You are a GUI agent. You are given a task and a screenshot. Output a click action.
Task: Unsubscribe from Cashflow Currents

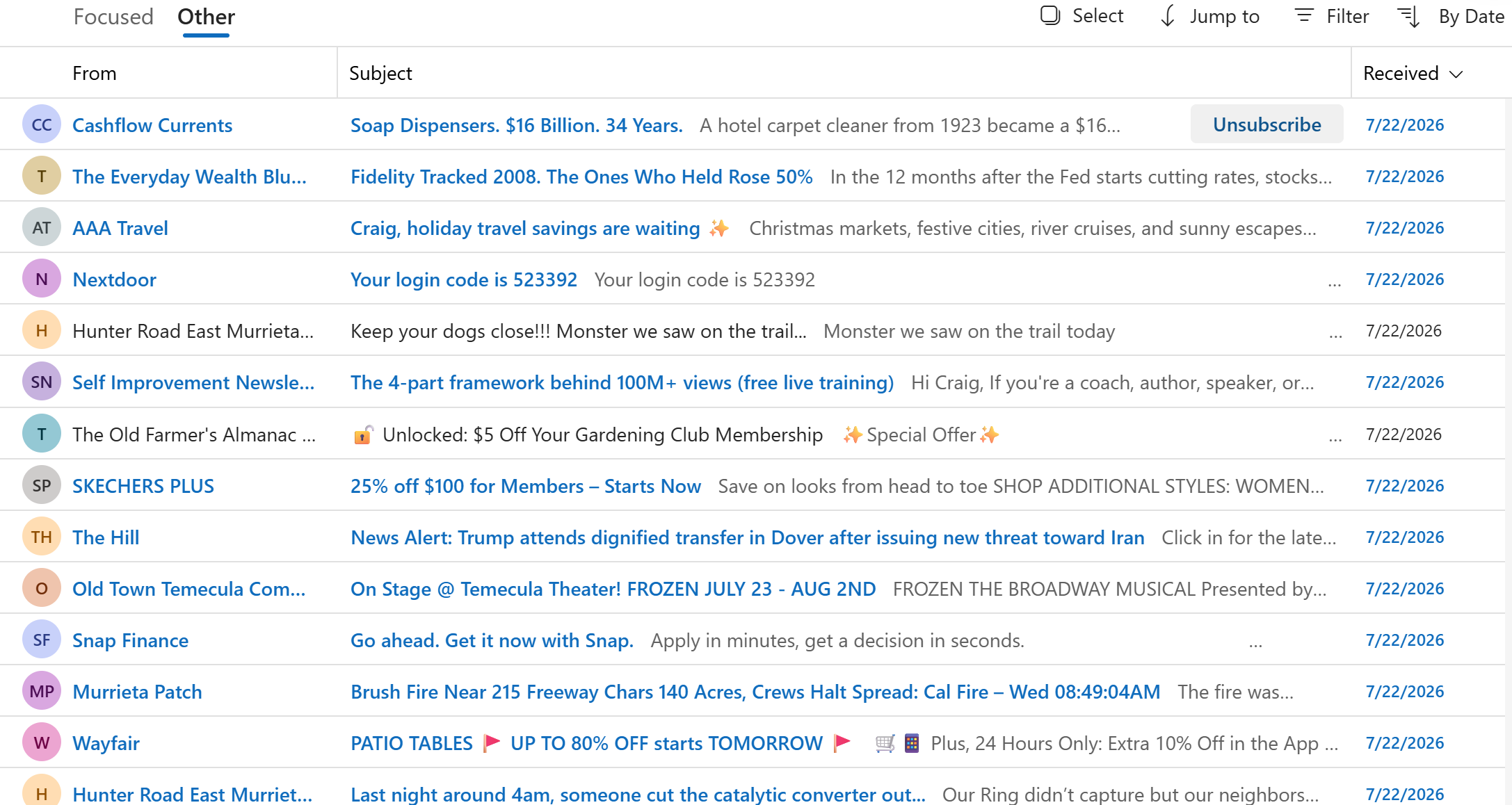tap(1267, 124)
